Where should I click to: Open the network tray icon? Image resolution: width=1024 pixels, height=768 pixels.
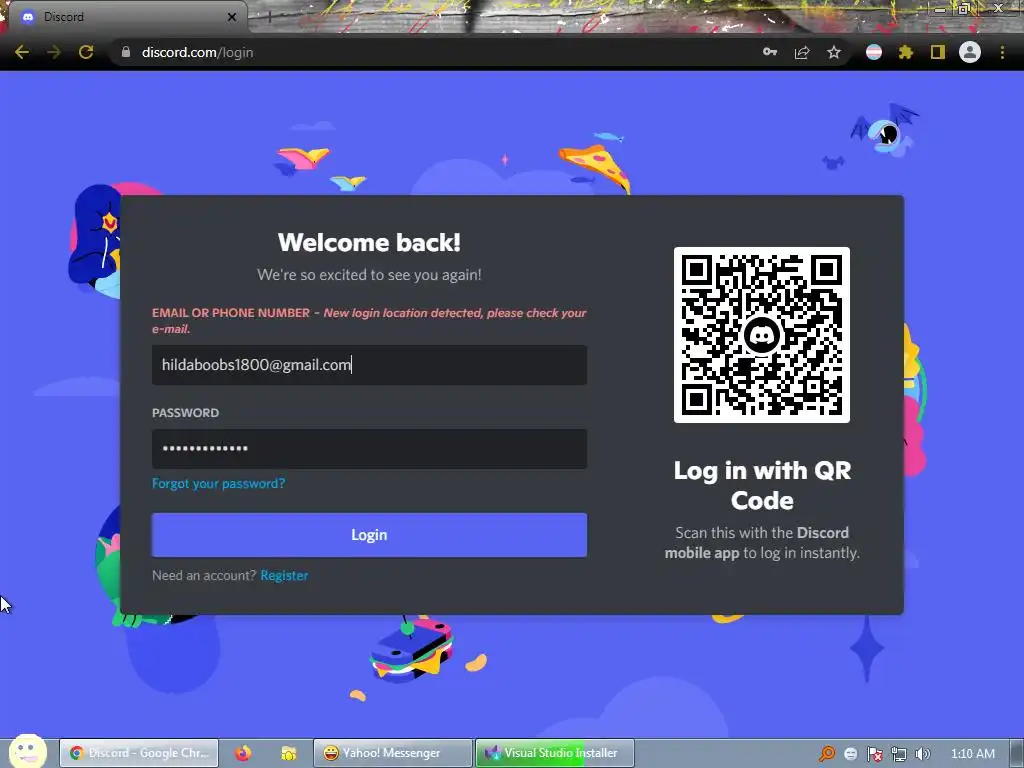[x=899, y=754]
